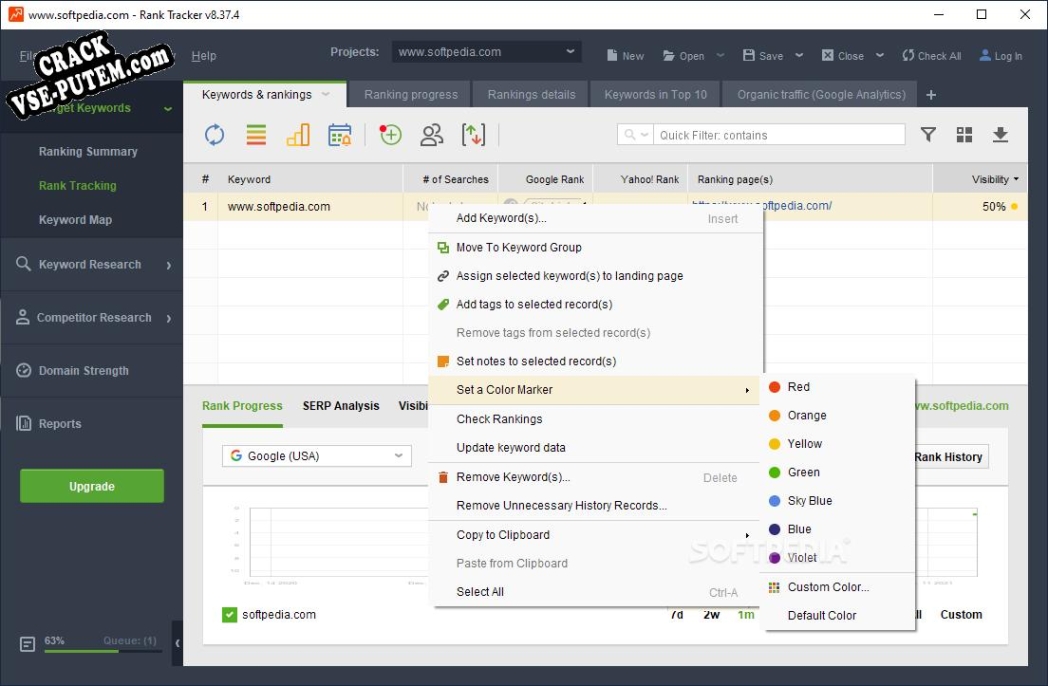Click the Quick Filter input field
The image size is (1048, 686).
coord(779,135)
